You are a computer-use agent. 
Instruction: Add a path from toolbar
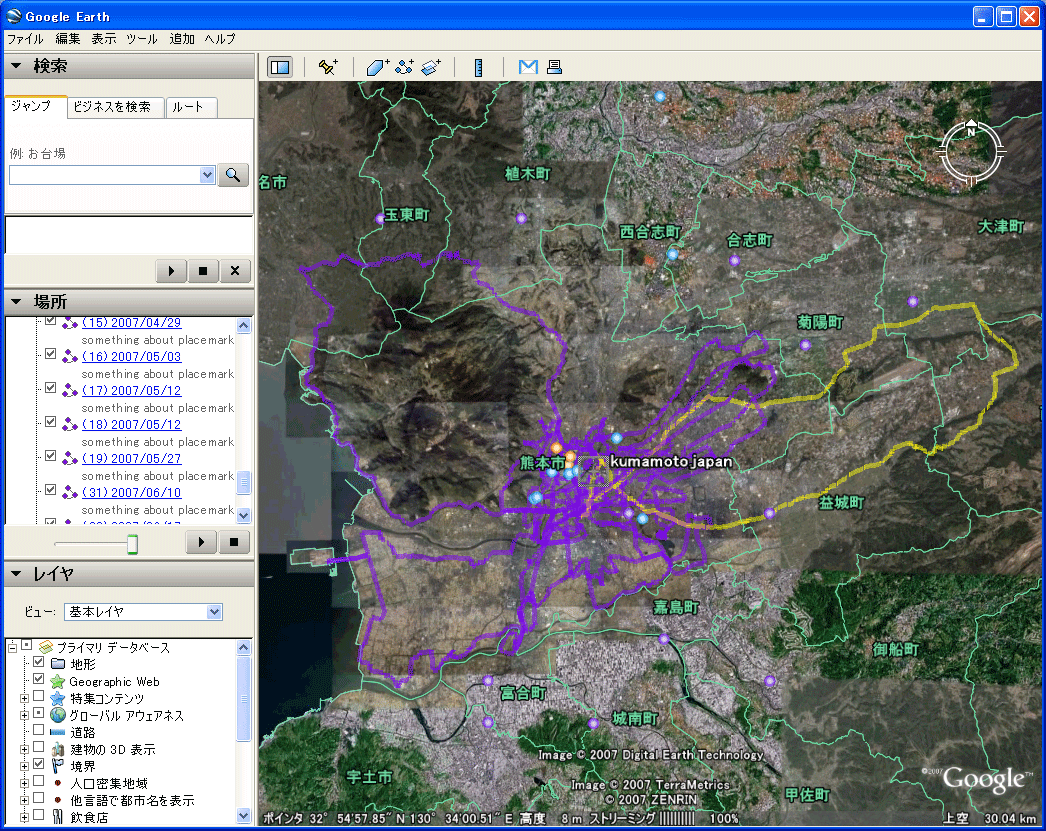[404, 67]
